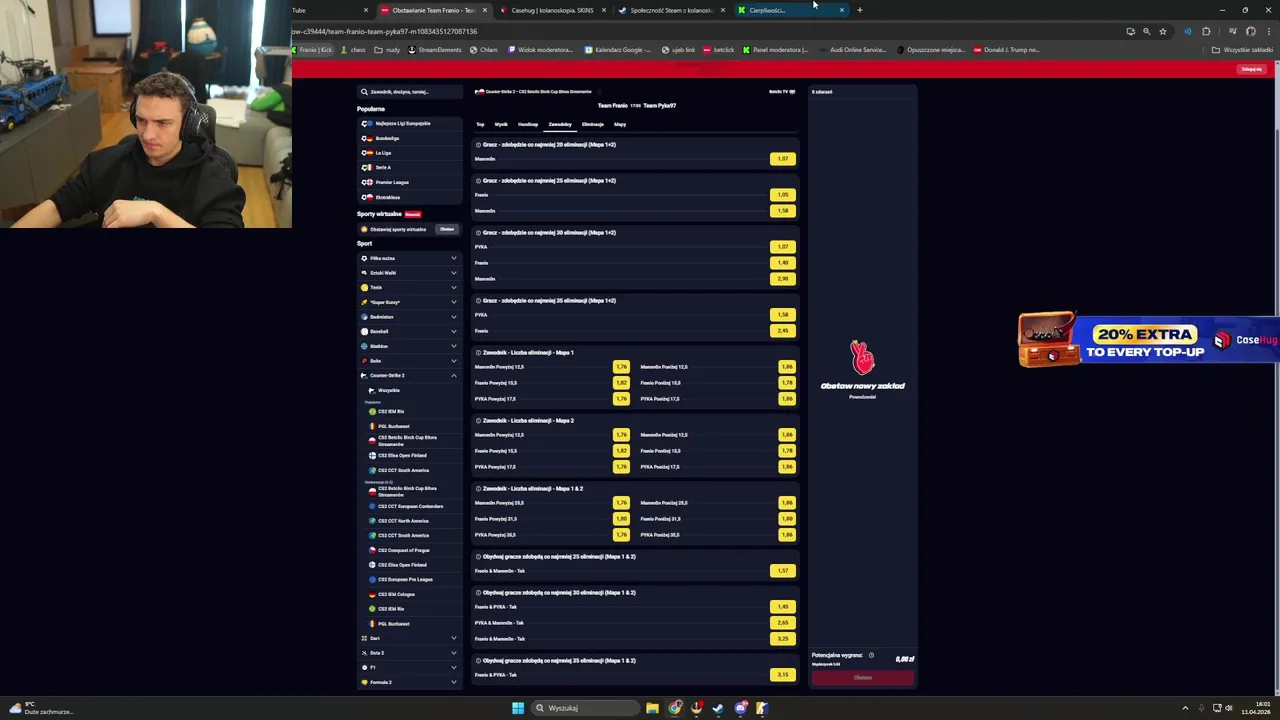1280x720 pixels.
Task: Switch to the Top market tab
Action: point(480,124)
